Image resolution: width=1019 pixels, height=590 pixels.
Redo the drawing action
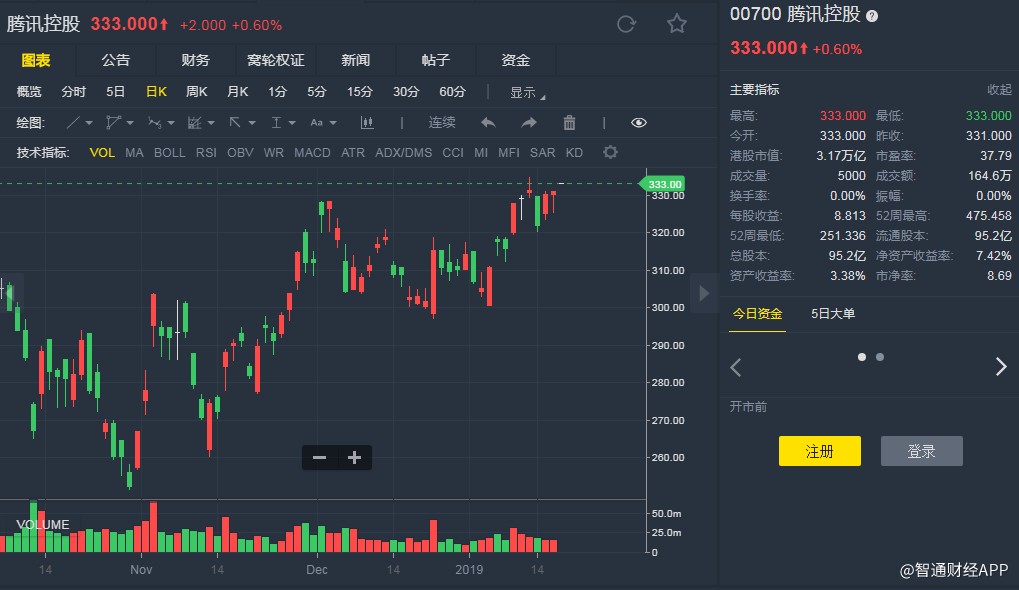[x=529, y=122]
